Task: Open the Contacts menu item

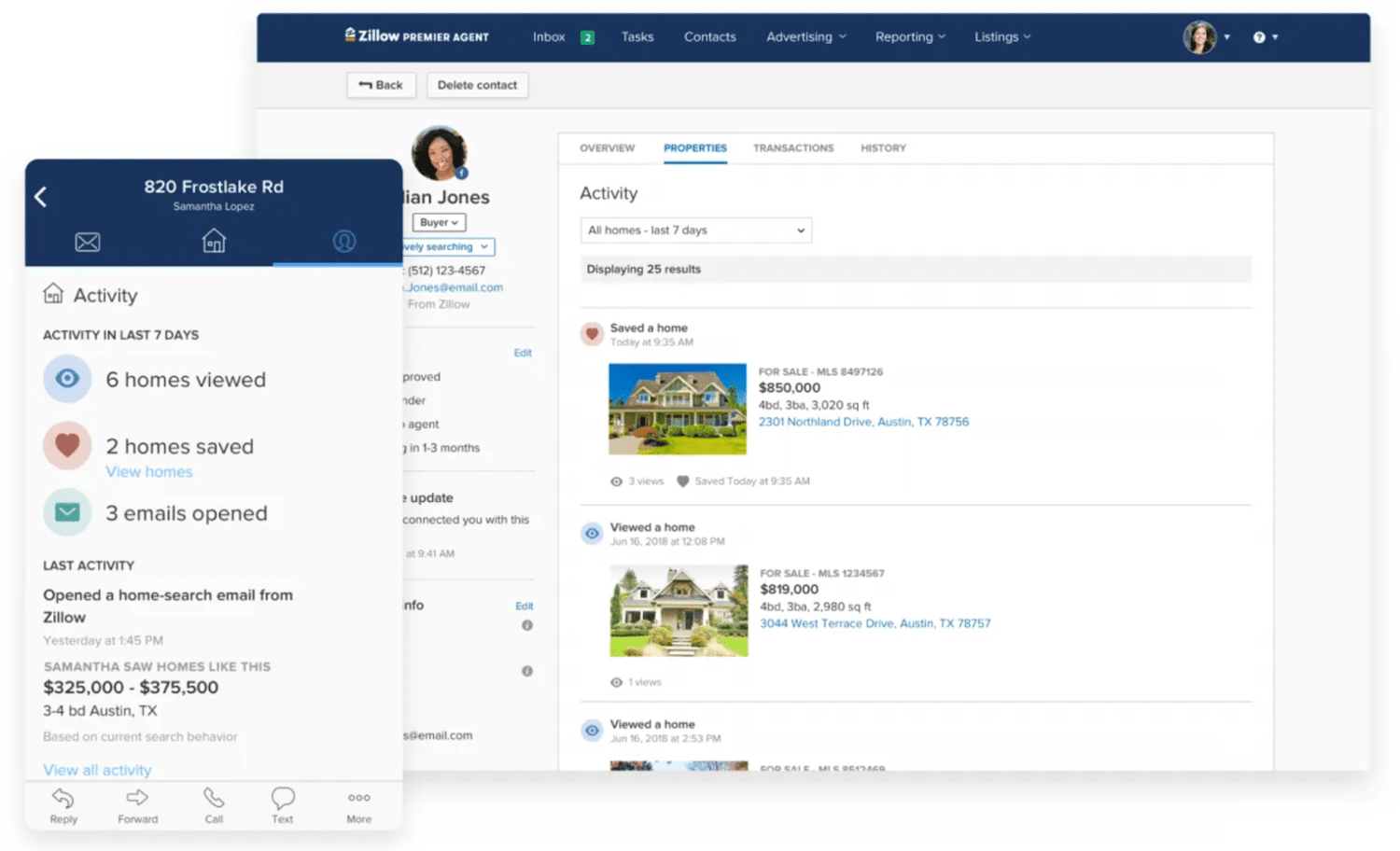Action: (x=709, y=36)
